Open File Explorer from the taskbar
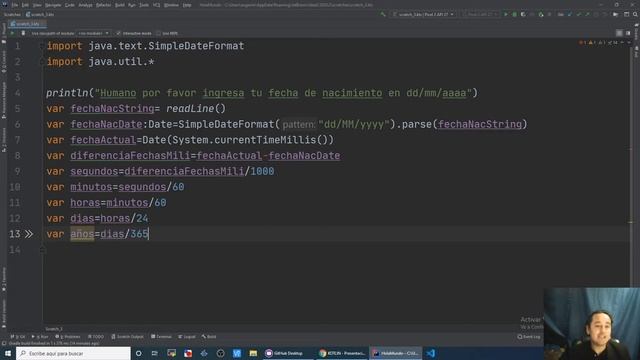The width and height of the screenshot is (640, 360). 253,353
